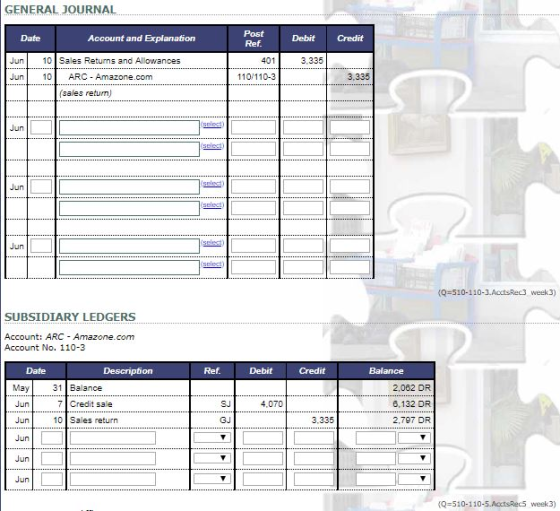Image resolution: width=560 pixels, height=511 pixels.
Task: Click the '(sales return)' explanation text
Action: point(85,93)
